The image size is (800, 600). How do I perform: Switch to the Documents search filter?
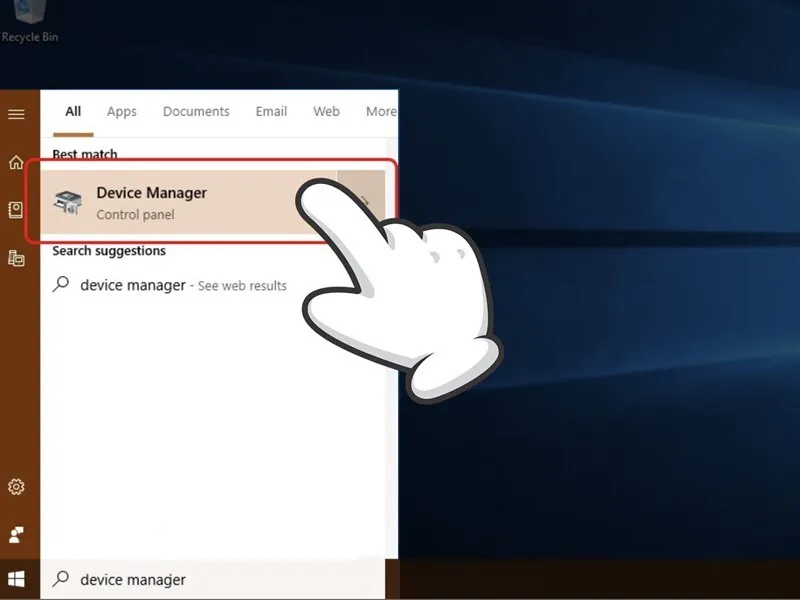pos(196,111)
